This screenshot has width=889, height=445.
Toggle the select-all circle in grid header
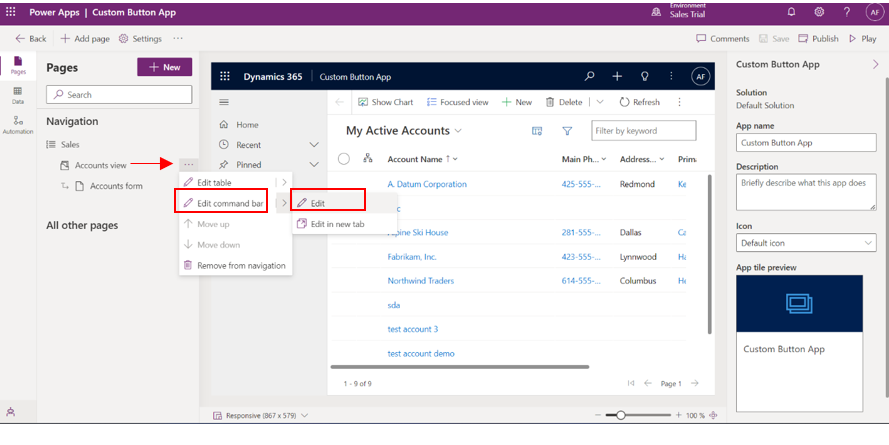tap(344, 159)
